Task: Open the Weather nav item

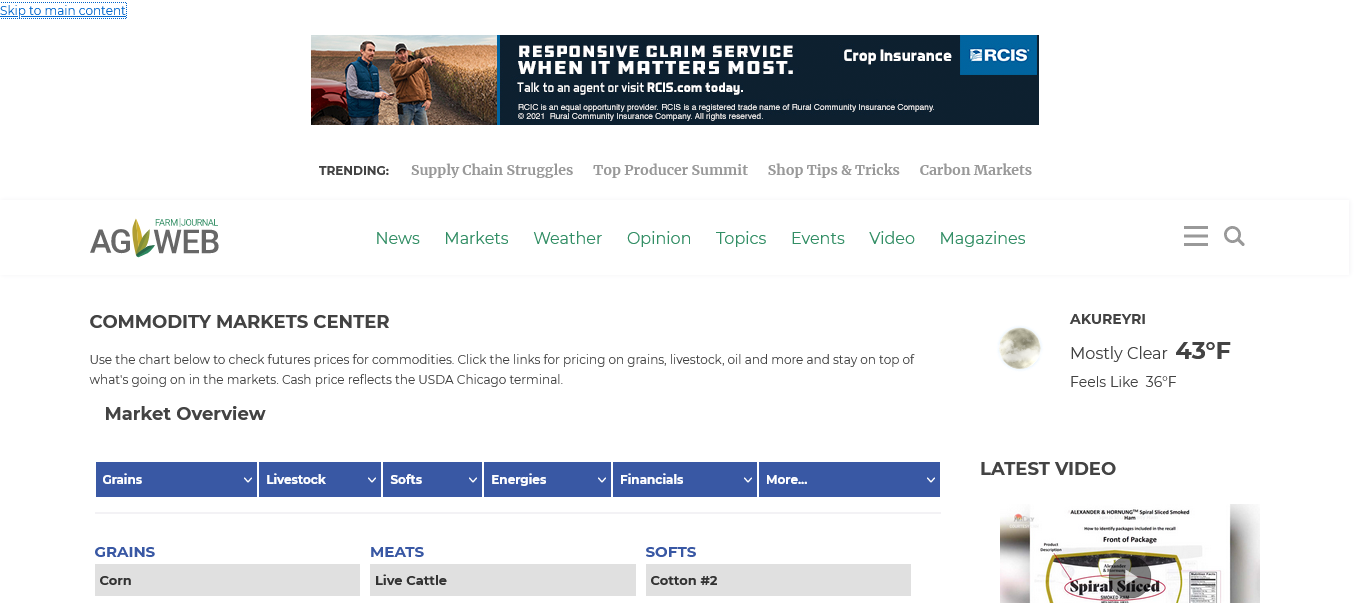Action: click(x=567, y=238)
